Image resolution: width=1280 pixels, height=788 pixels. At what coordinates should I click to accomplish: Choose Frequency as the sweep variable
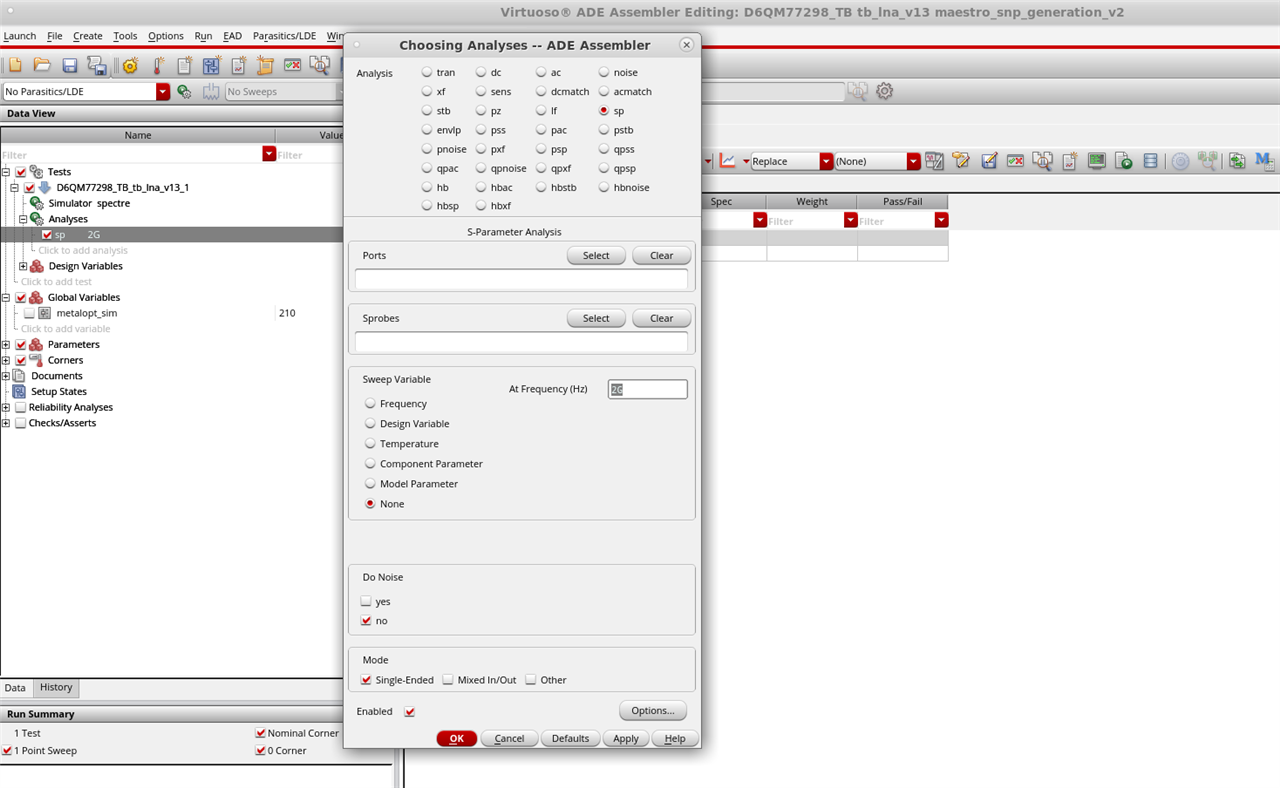tap(371, 404)
